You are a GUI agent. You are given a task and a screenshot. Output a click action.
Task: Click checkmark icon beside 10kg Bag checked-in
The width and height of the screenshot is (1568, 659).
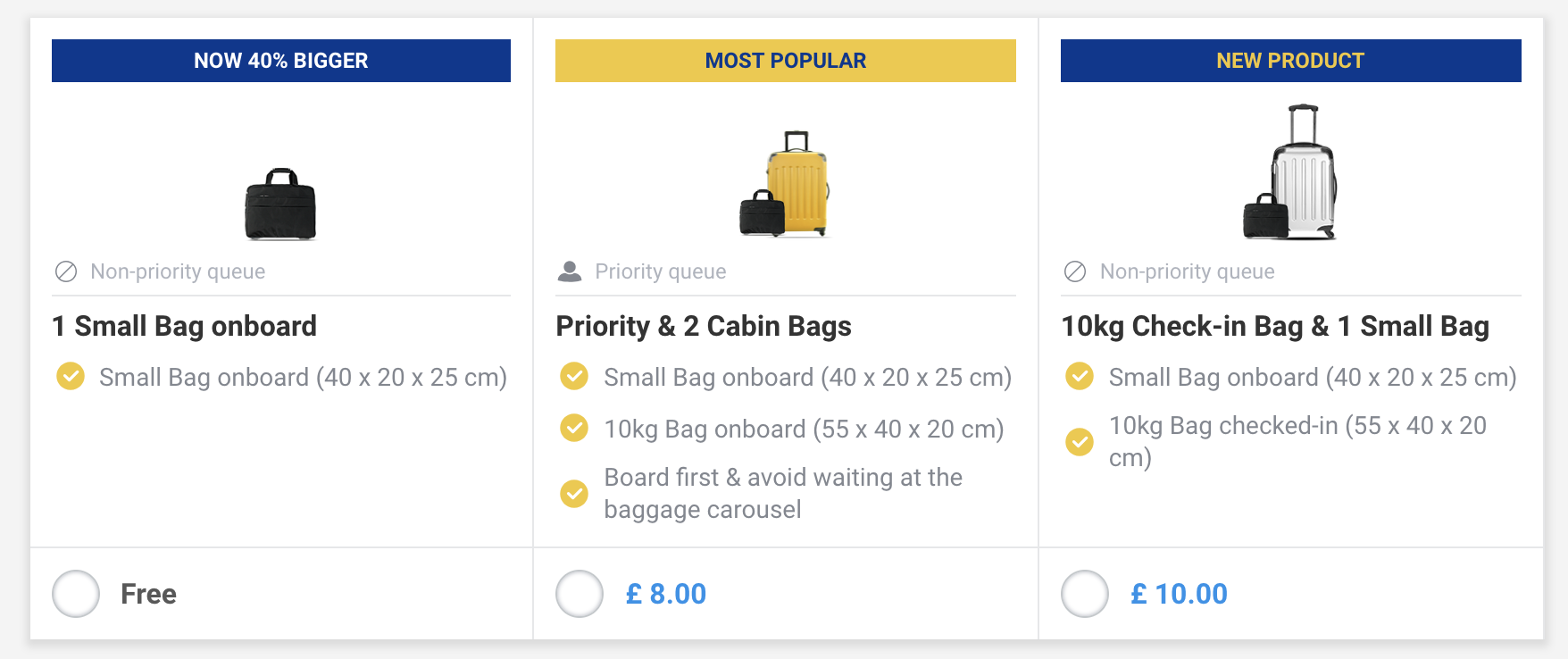pos(1080,441)
